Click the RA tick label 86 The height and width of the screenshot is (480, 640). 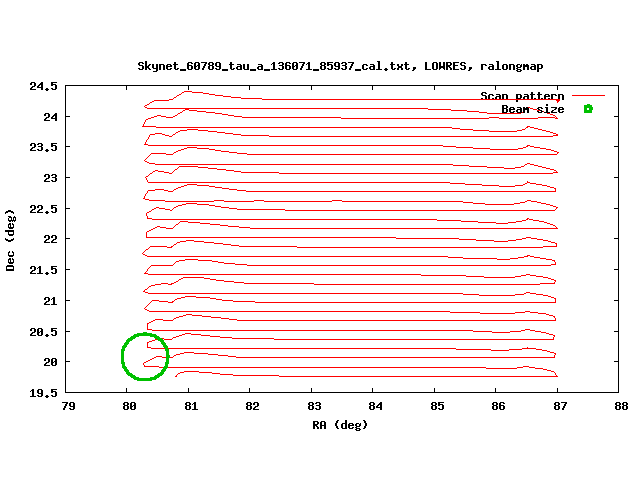point(498,406)
